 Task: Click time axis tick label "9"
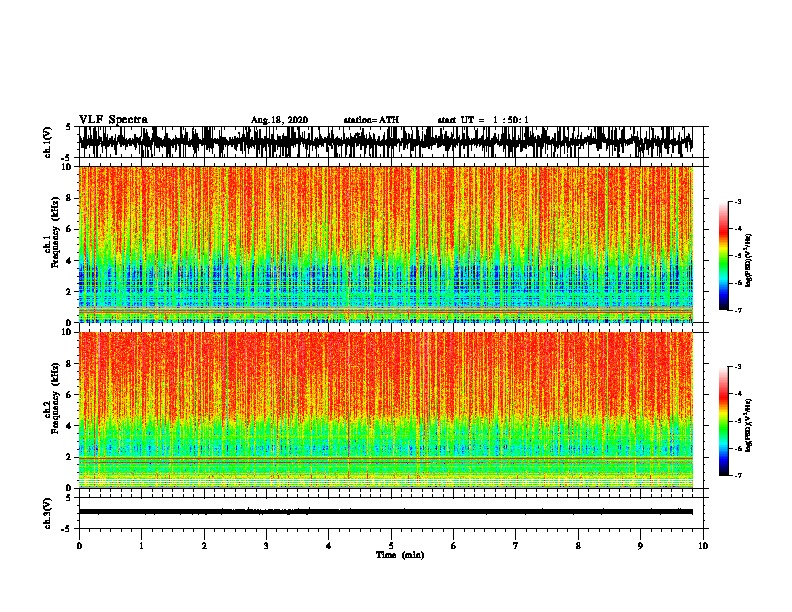640,546
